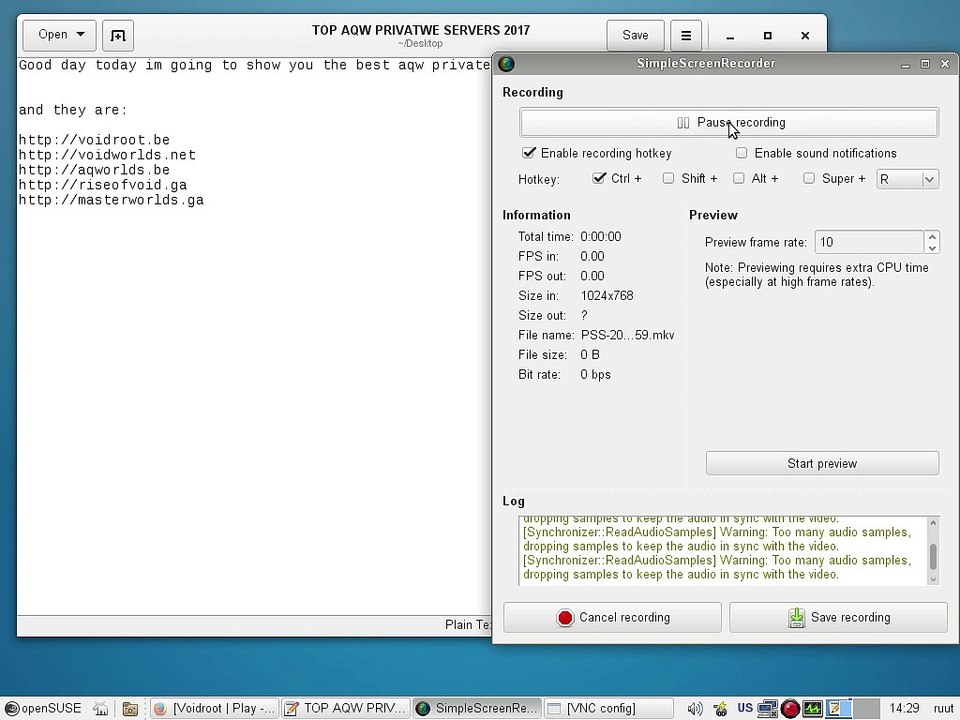Image resolution: width=960 pixels, height=720 pixels.
Task: Click the line http://masterworlds.ga
Action: (111, 200)
